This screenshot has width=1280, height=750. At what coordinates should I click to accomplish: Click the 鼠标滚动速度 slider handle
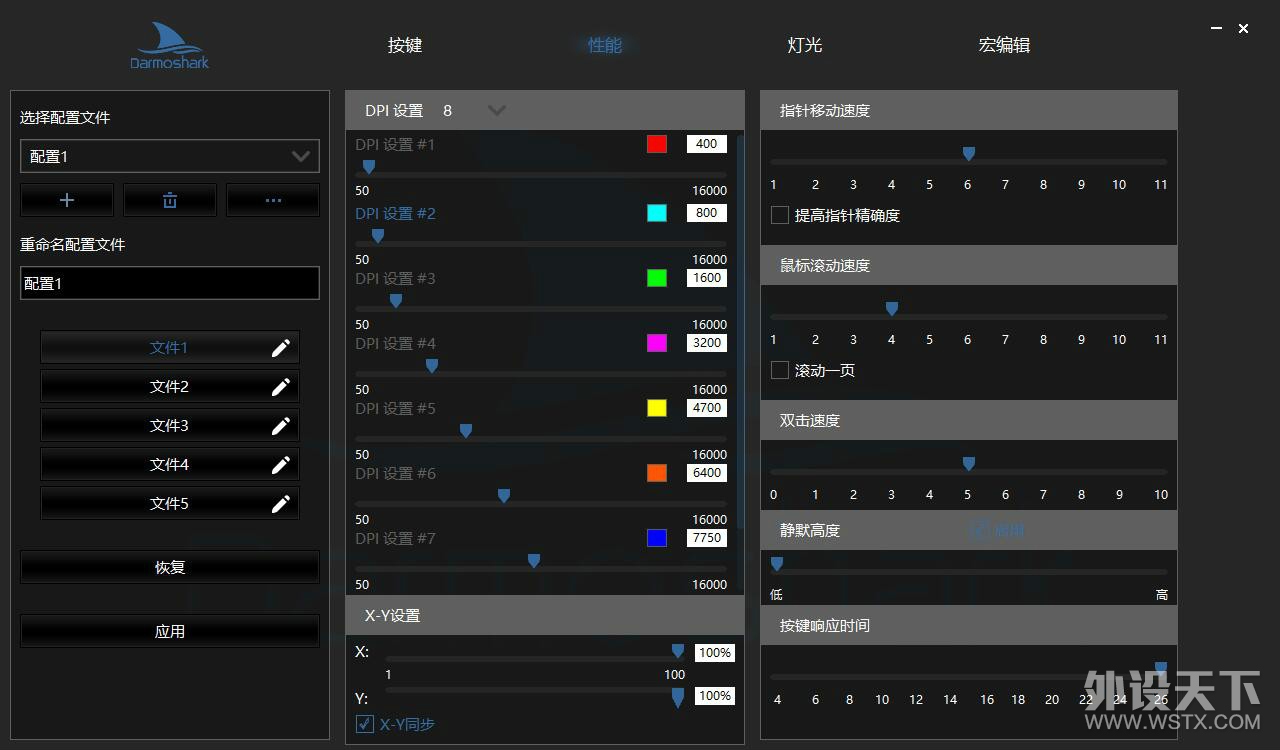[892, 309]
